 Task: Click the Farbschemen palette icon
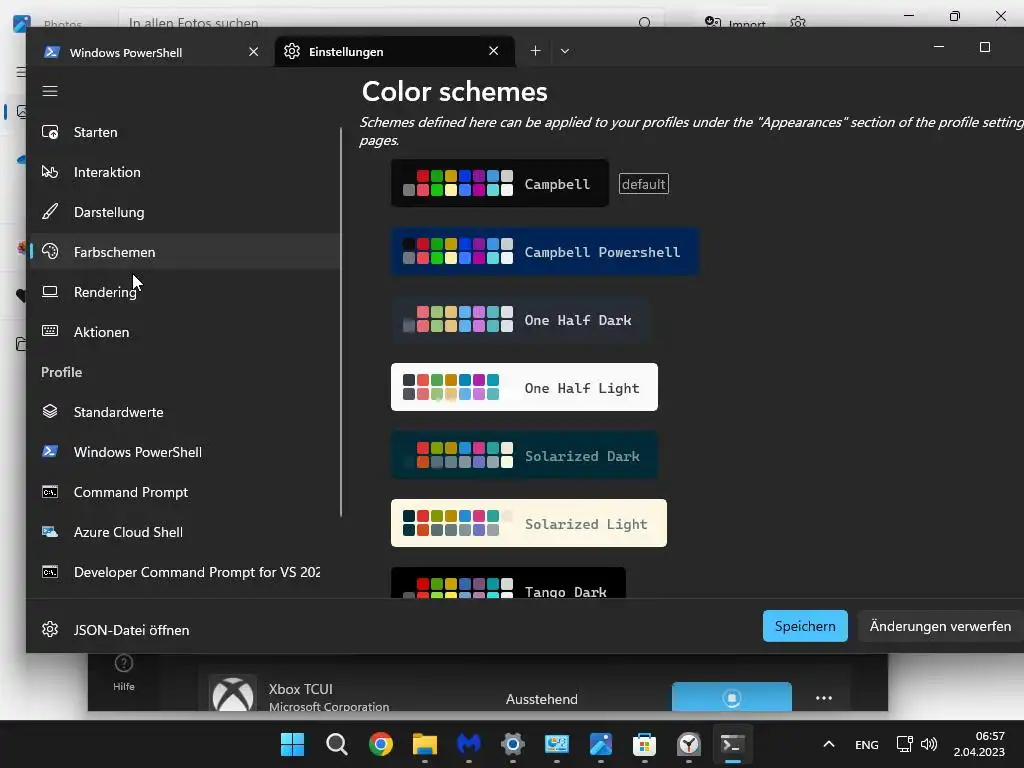tap(50, 251)
